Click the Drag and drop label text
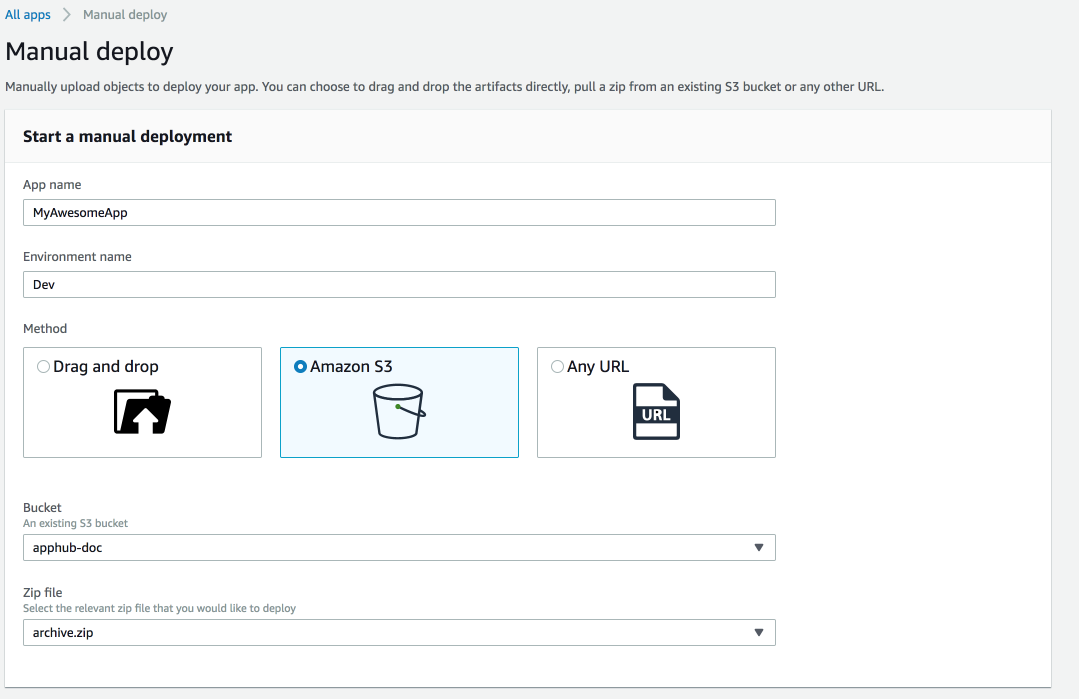The image size is (1079, 699). (x=106, y=367)
